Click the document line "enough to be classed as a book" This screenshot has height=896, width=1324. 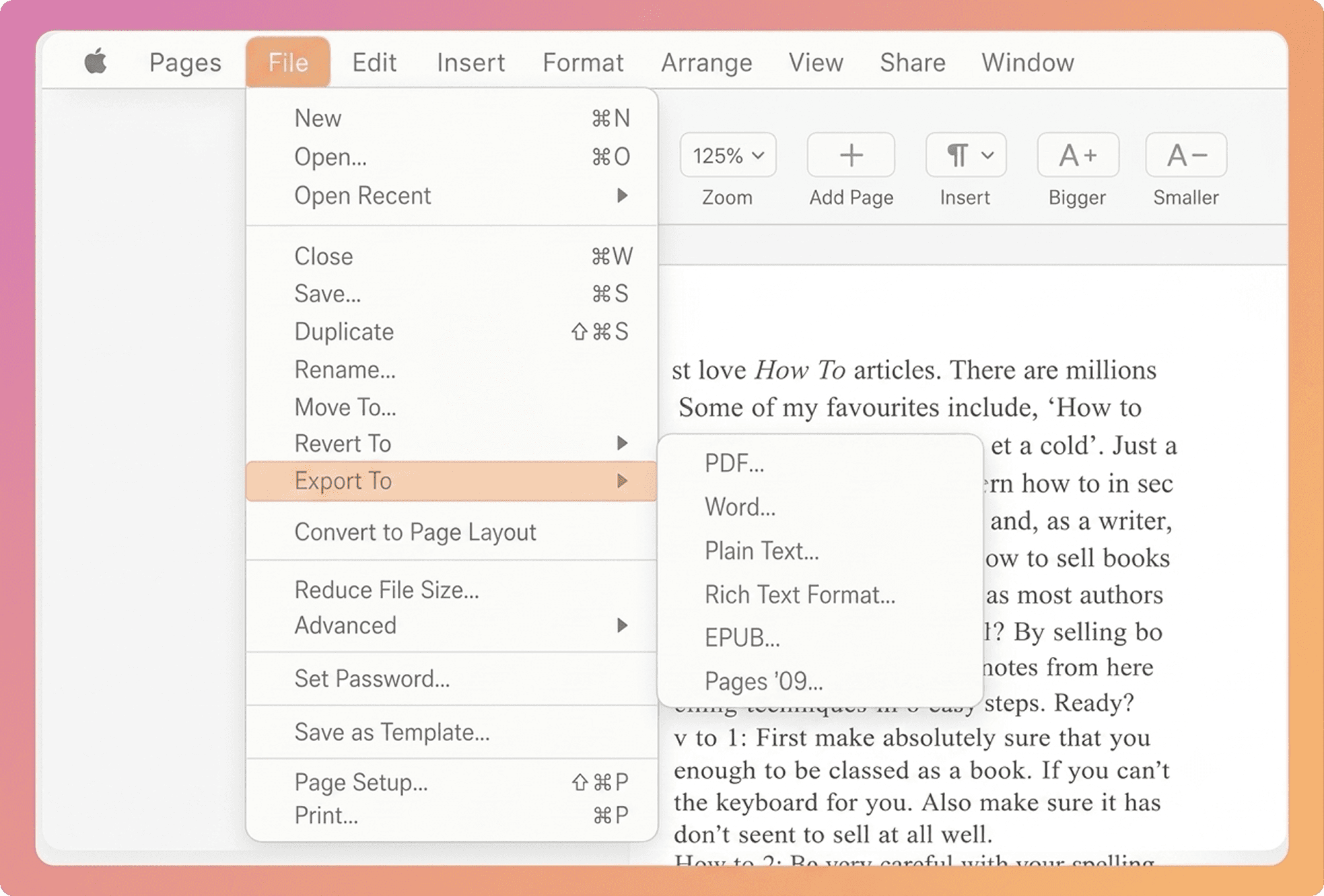[851, 769]
